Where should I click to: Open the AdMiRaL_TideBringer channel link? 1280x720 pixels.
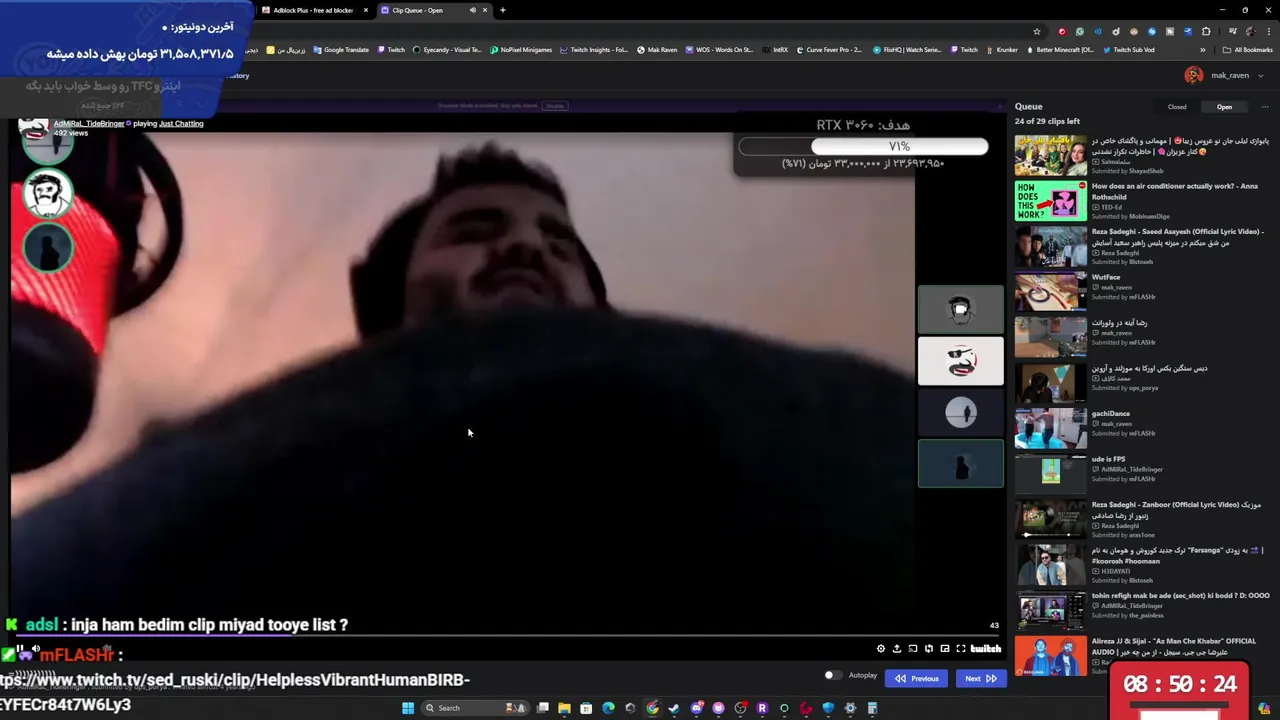(89, 124)
